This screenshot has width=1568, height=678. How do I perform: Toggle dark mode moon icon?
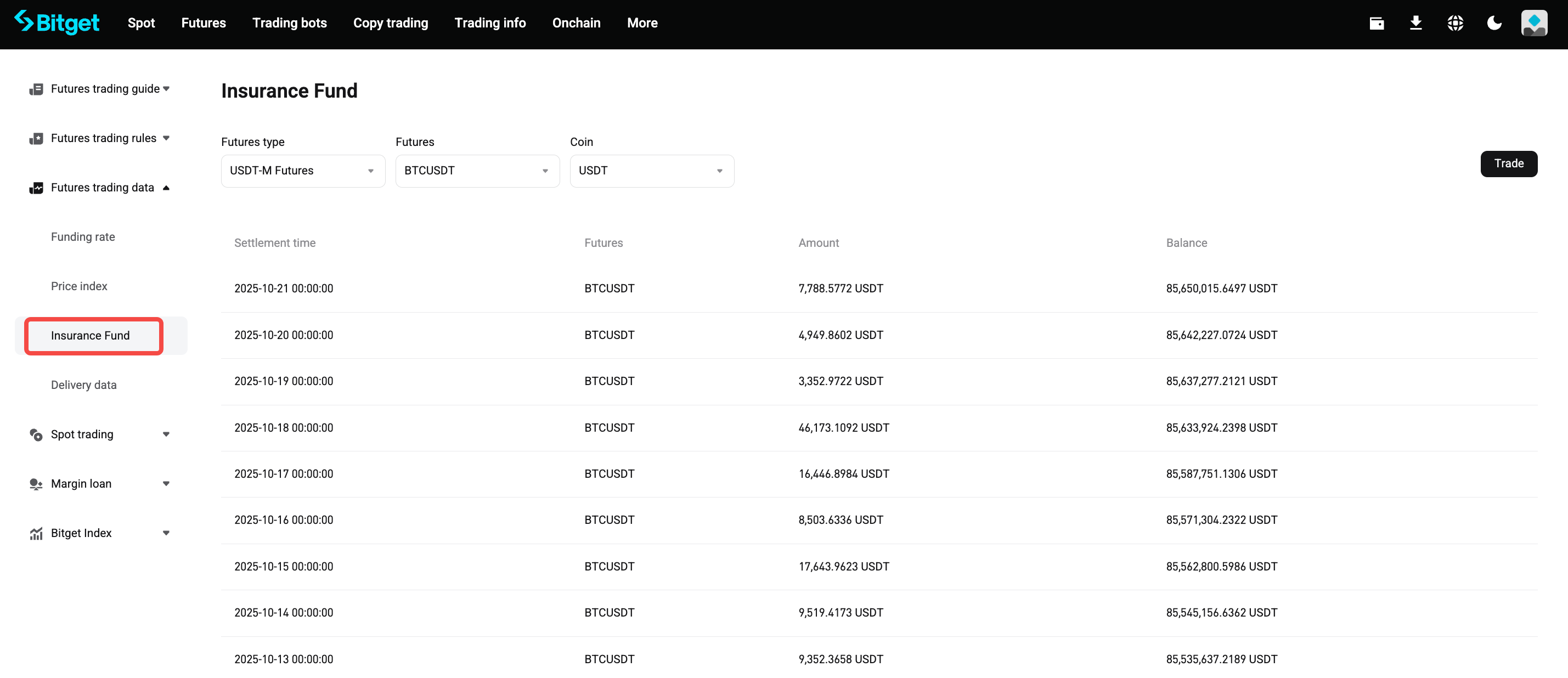1494,23
